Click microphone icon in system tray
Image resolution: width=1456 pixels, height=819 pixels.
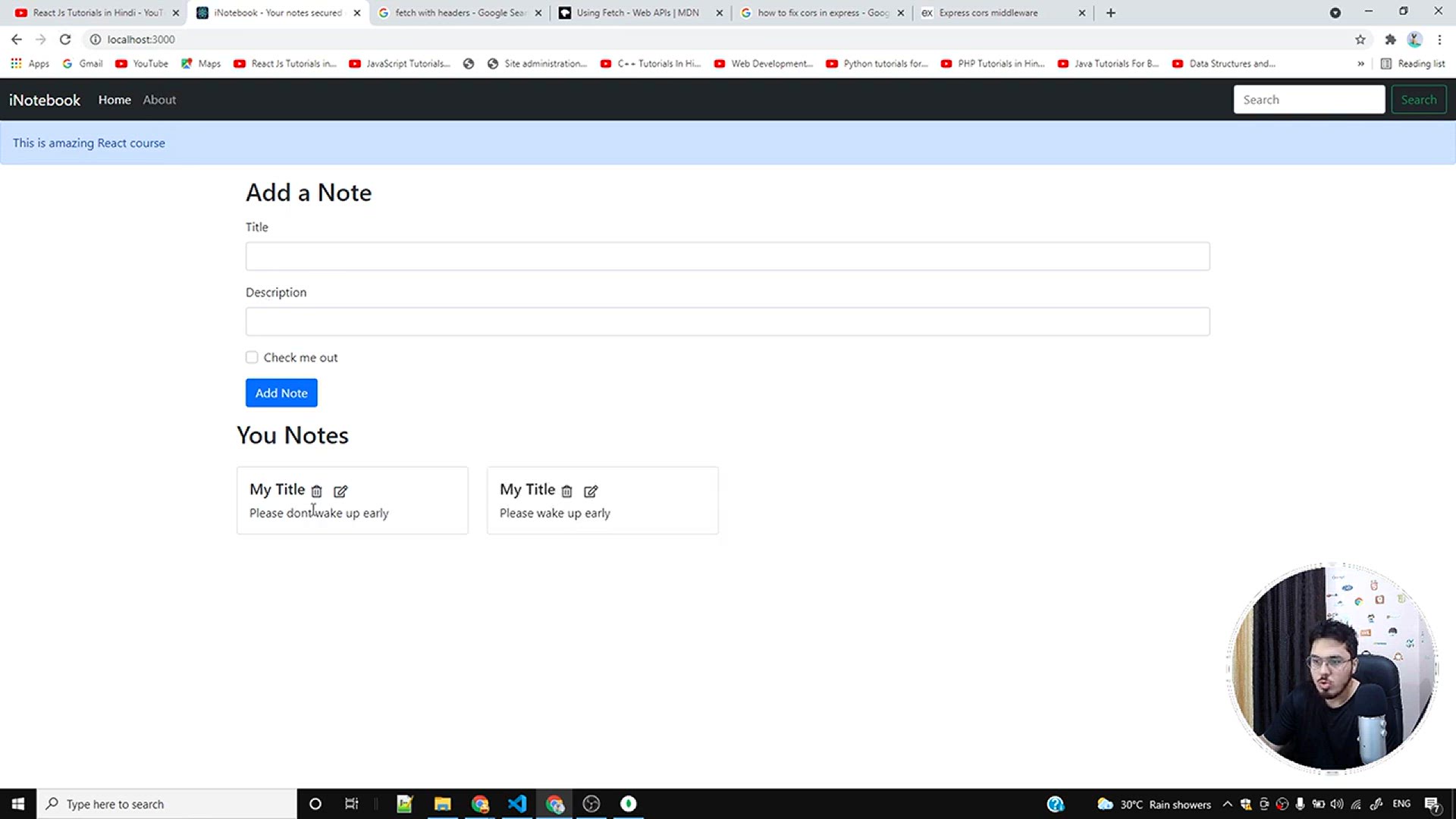click(1300, 804)
